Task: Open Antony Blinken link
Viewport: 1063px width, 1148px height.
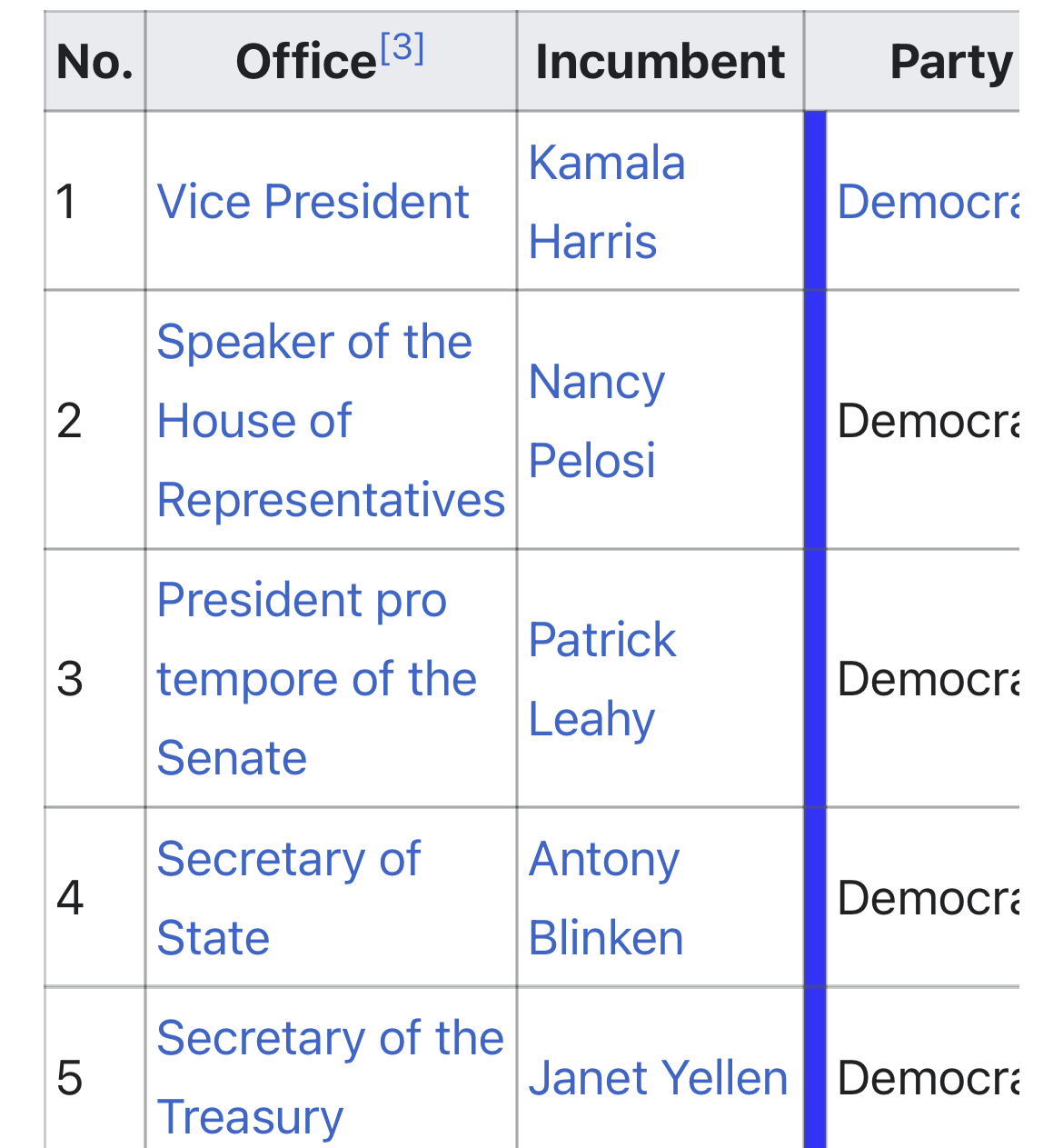Action: [x=606, y=898]
